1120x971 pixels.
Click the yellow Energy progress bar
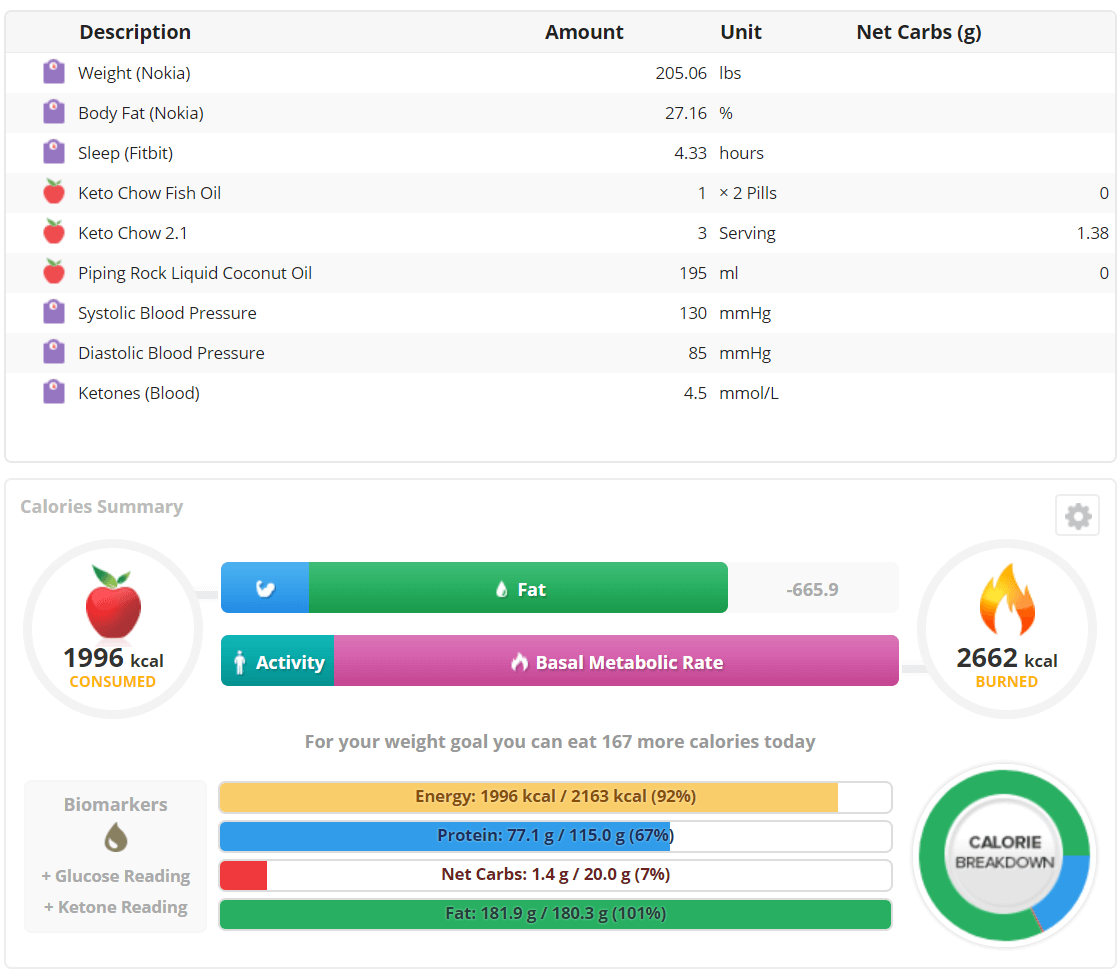point(556,797)
